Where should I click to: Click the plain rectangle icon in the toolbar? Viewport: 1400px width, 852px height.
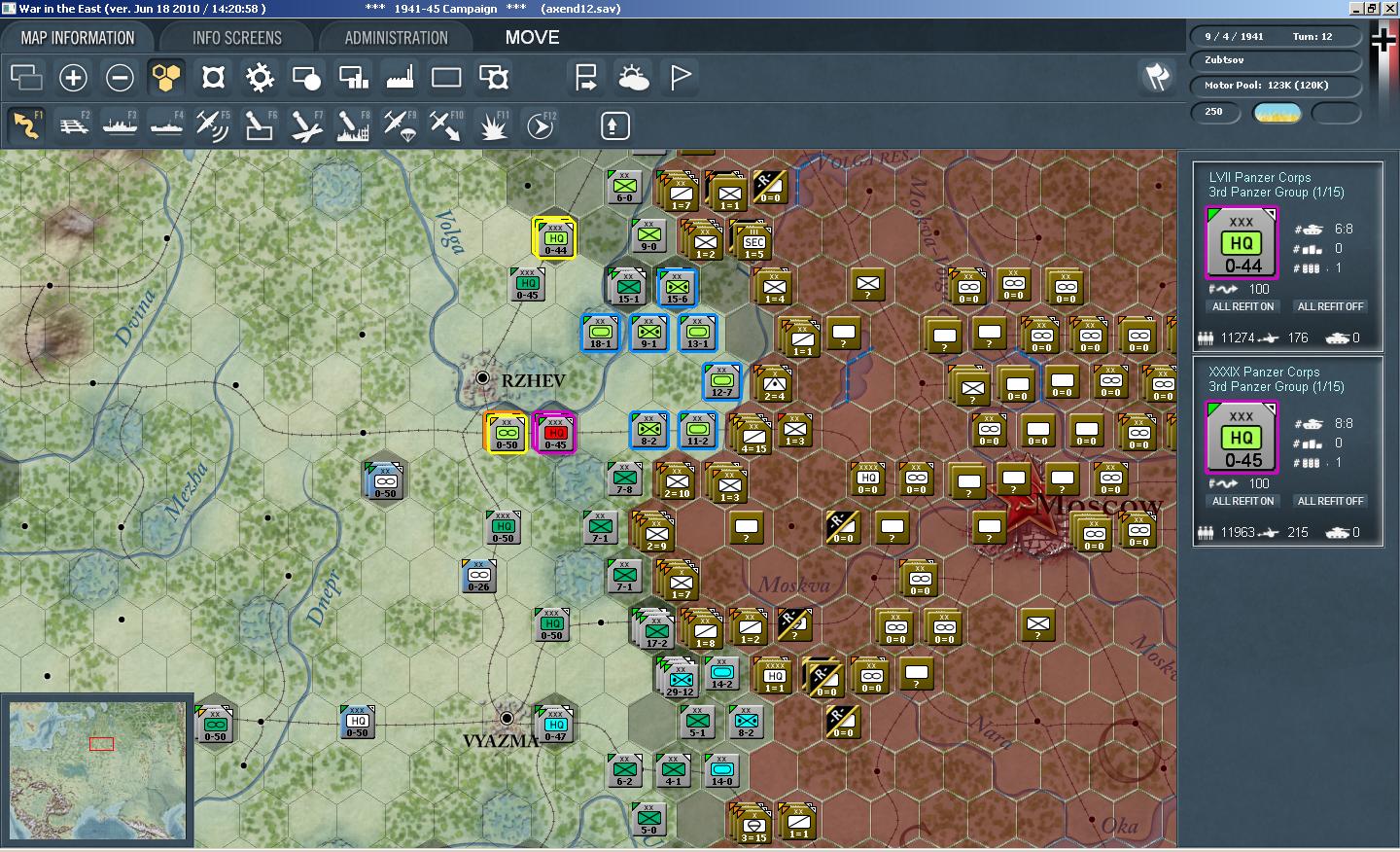pyautogui.click(x=446, y=77)
